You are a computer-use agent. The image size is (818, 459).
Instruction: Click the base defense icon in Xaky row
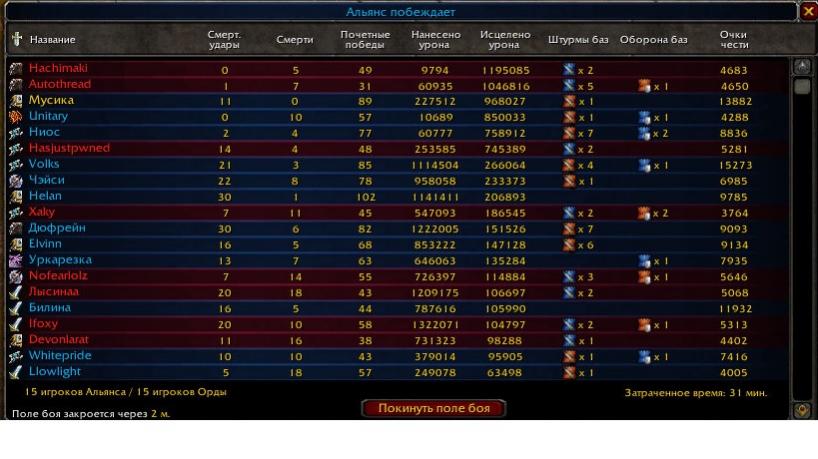click(x=644, y=213)
